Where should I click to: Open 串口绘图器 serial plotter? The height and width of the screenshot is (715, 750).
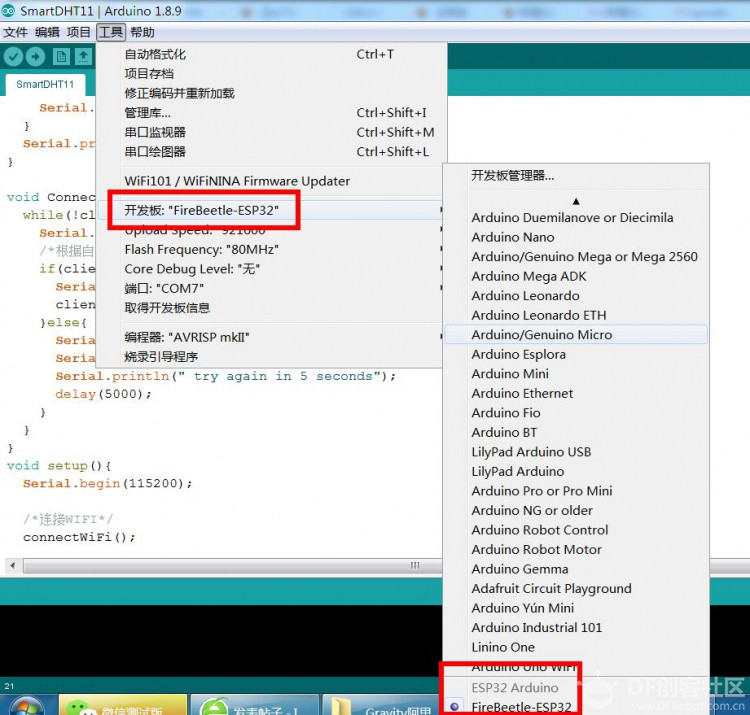[x=272, y=152]
